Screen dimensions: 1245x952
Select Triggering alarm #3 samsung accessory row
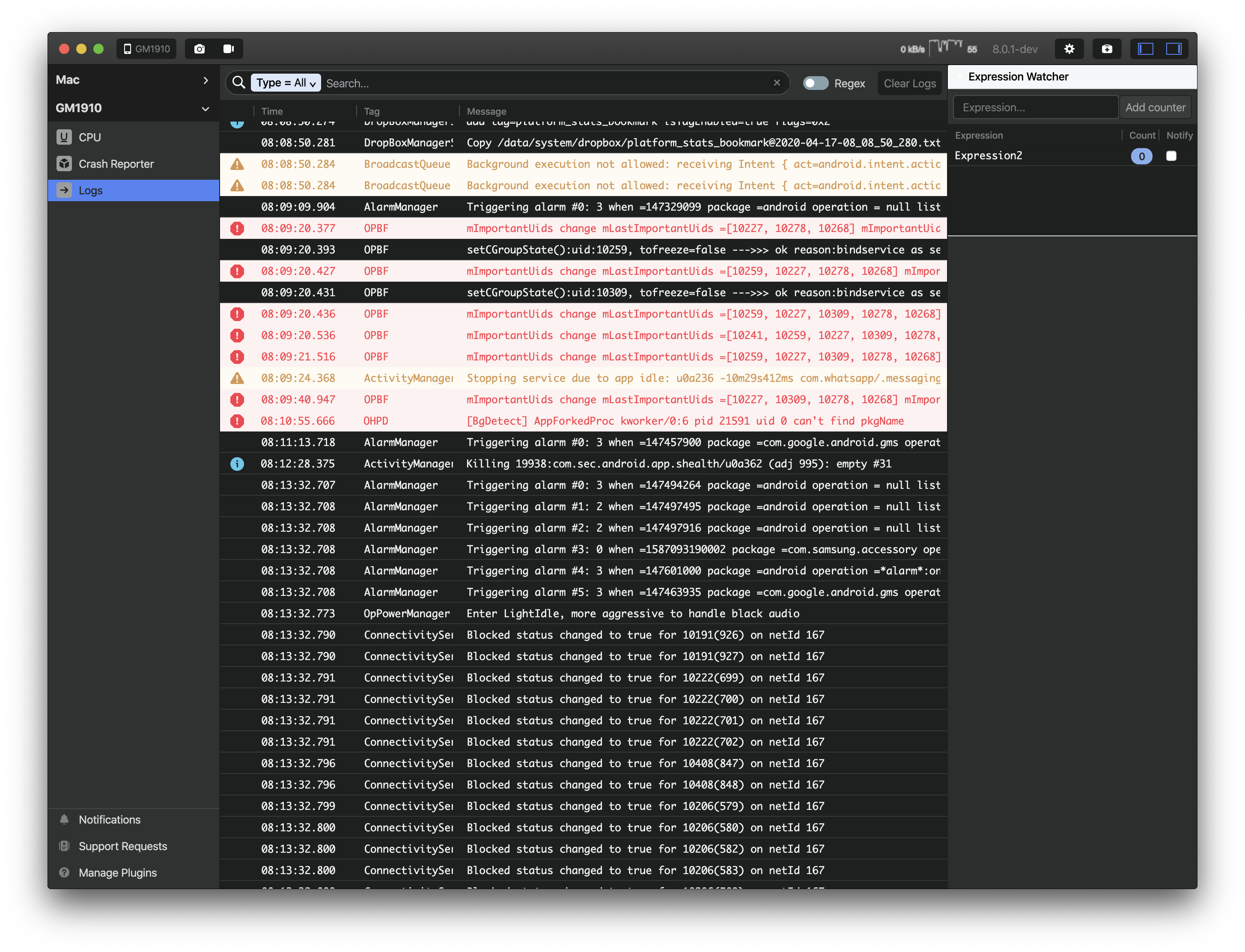[x=583, y=549]
